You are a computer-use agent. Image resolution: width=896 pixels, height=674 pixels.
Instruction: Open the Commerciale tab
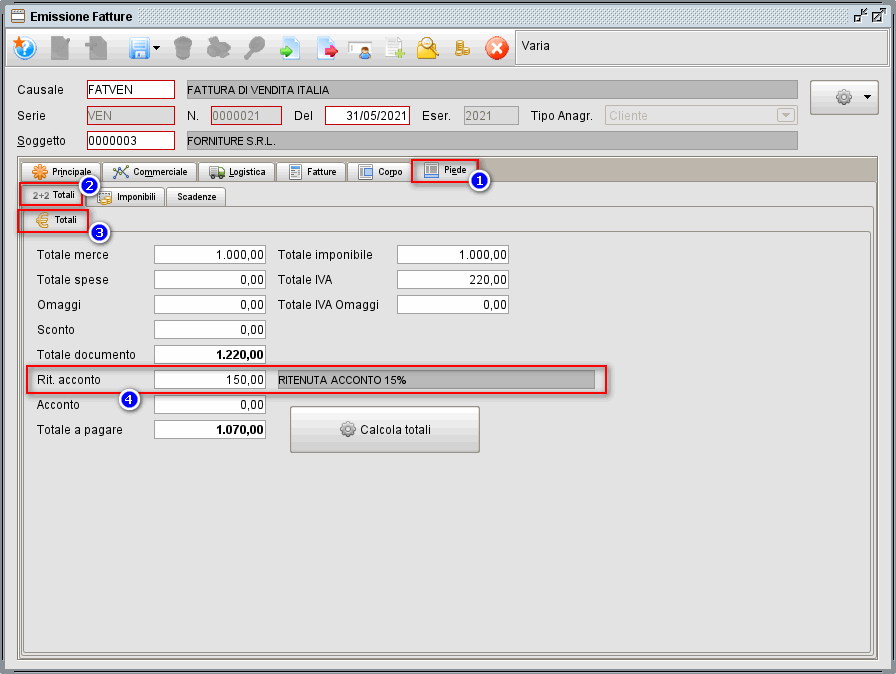click(x=150, y=172)
